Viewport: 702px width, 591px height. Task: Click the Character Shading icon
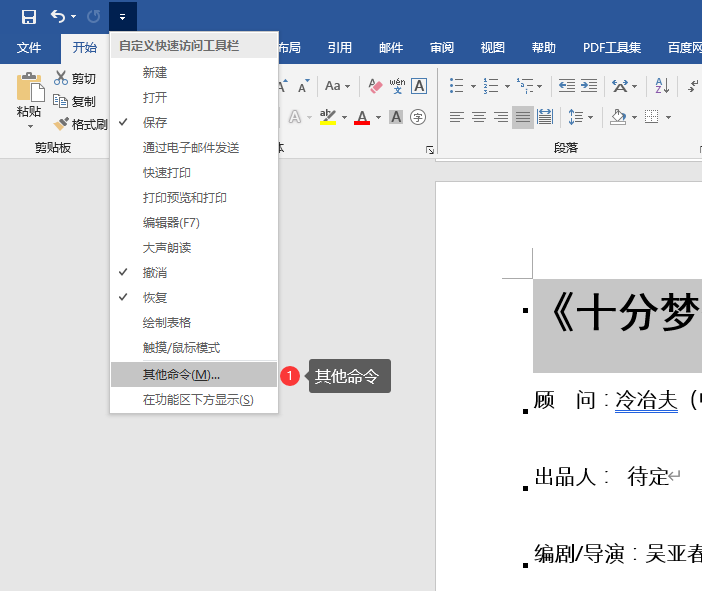coord(396,117)
